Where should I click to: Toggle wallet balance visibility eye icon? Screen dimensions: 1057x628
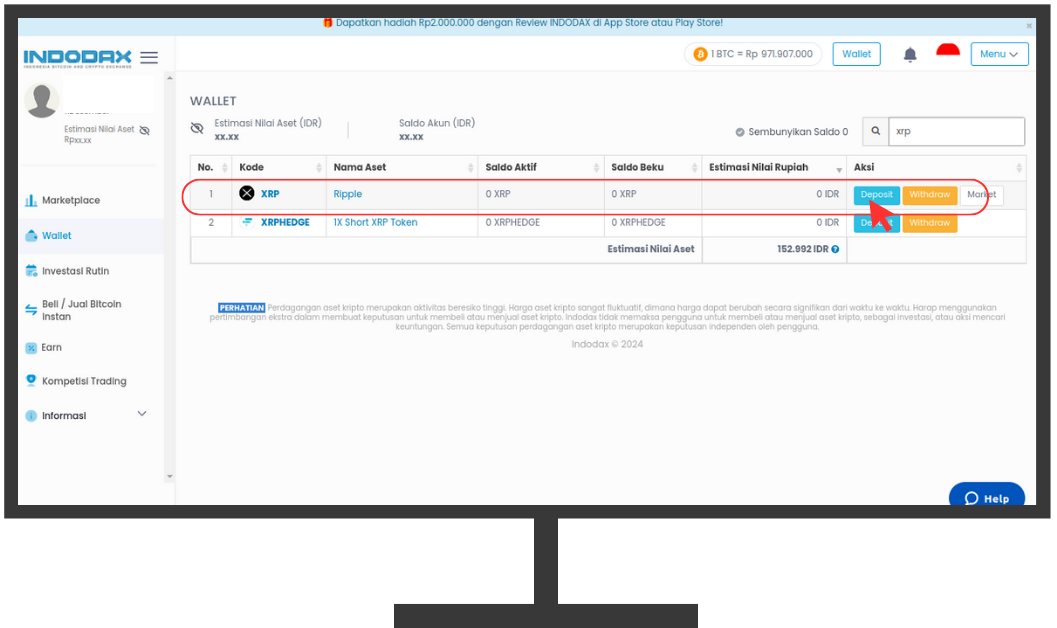(197, 129)
